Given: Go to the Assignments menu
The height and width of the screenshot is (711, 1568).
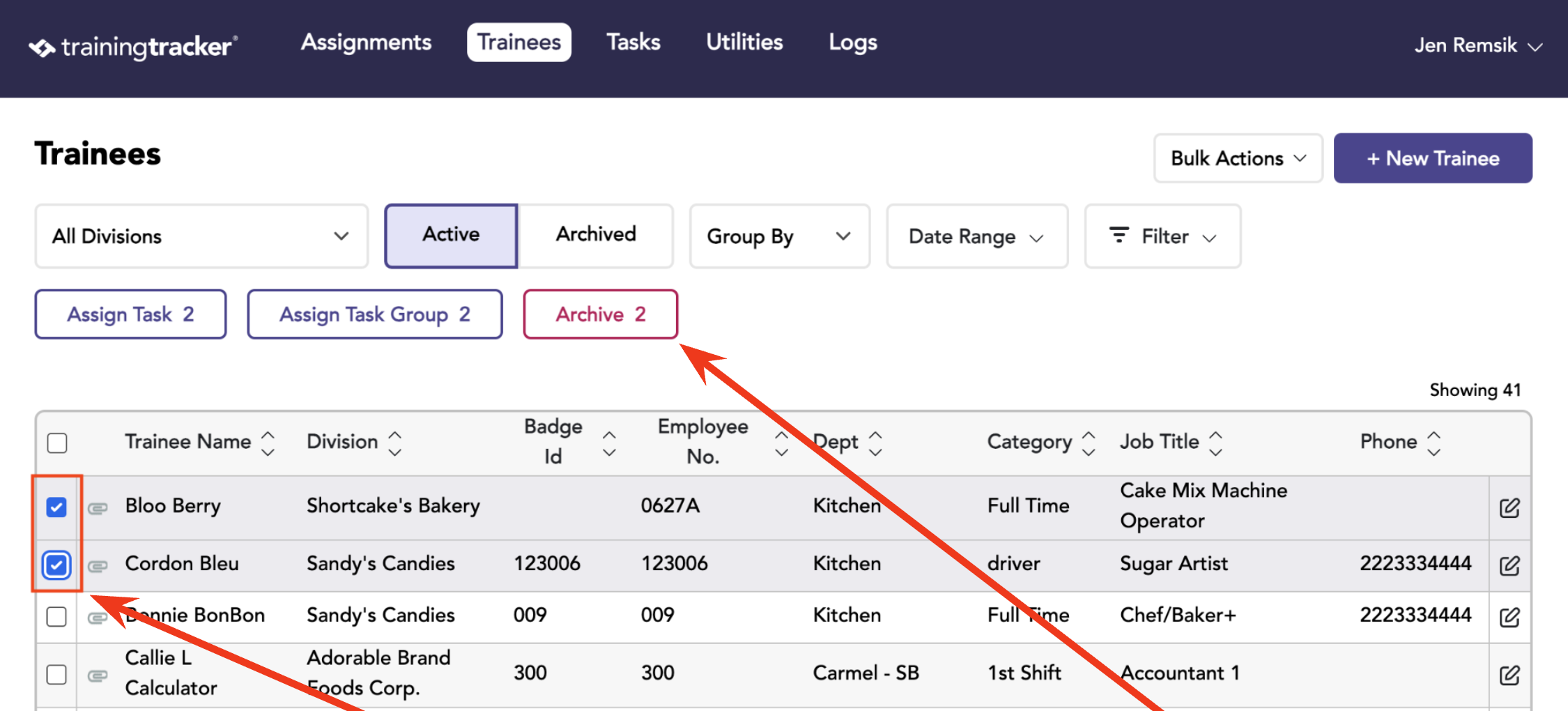Looking at the screenshot, I should click(366, 43).
